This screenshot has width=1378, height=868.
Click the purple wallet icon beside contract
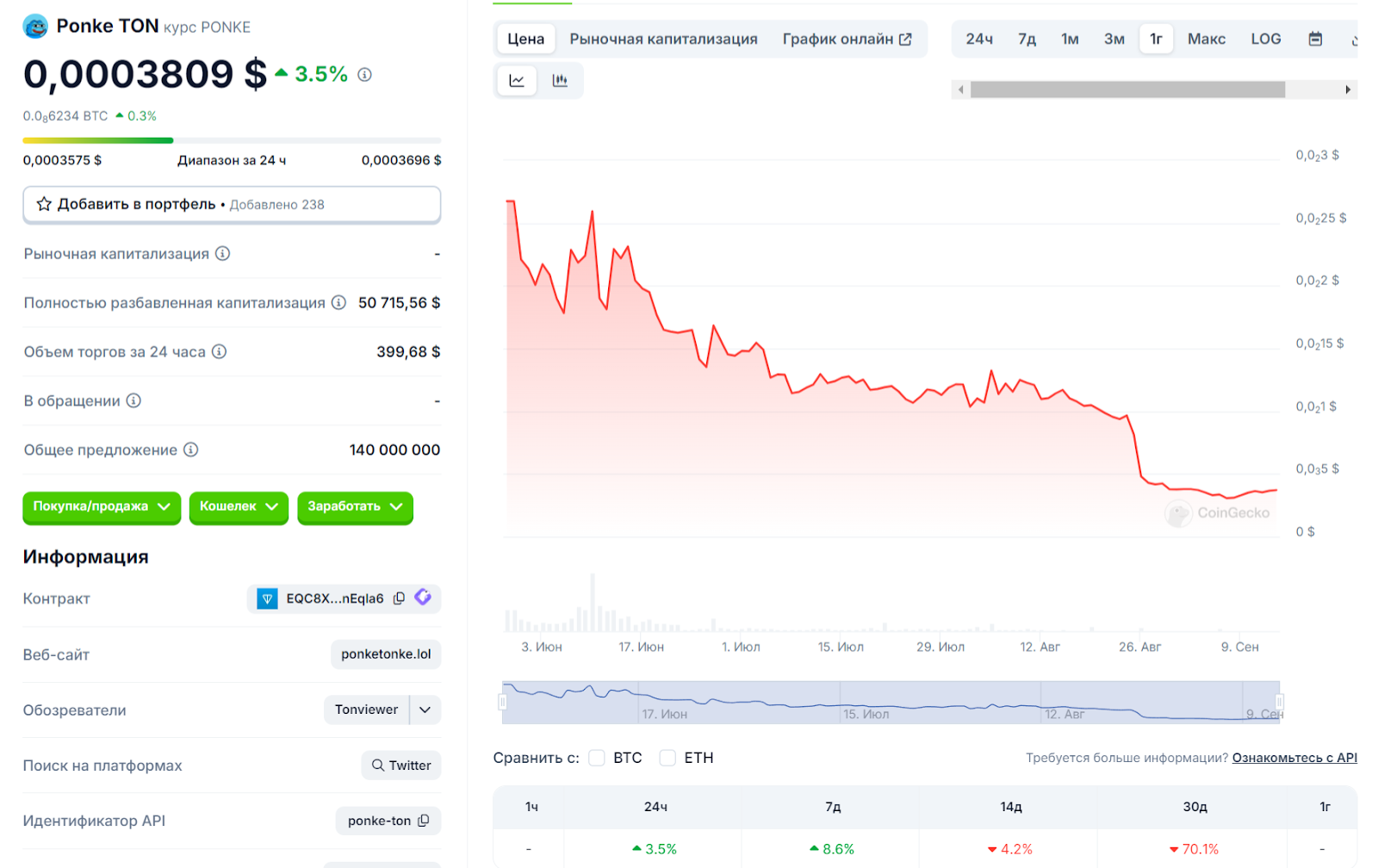pyautogui.click(x=423, y=598)
